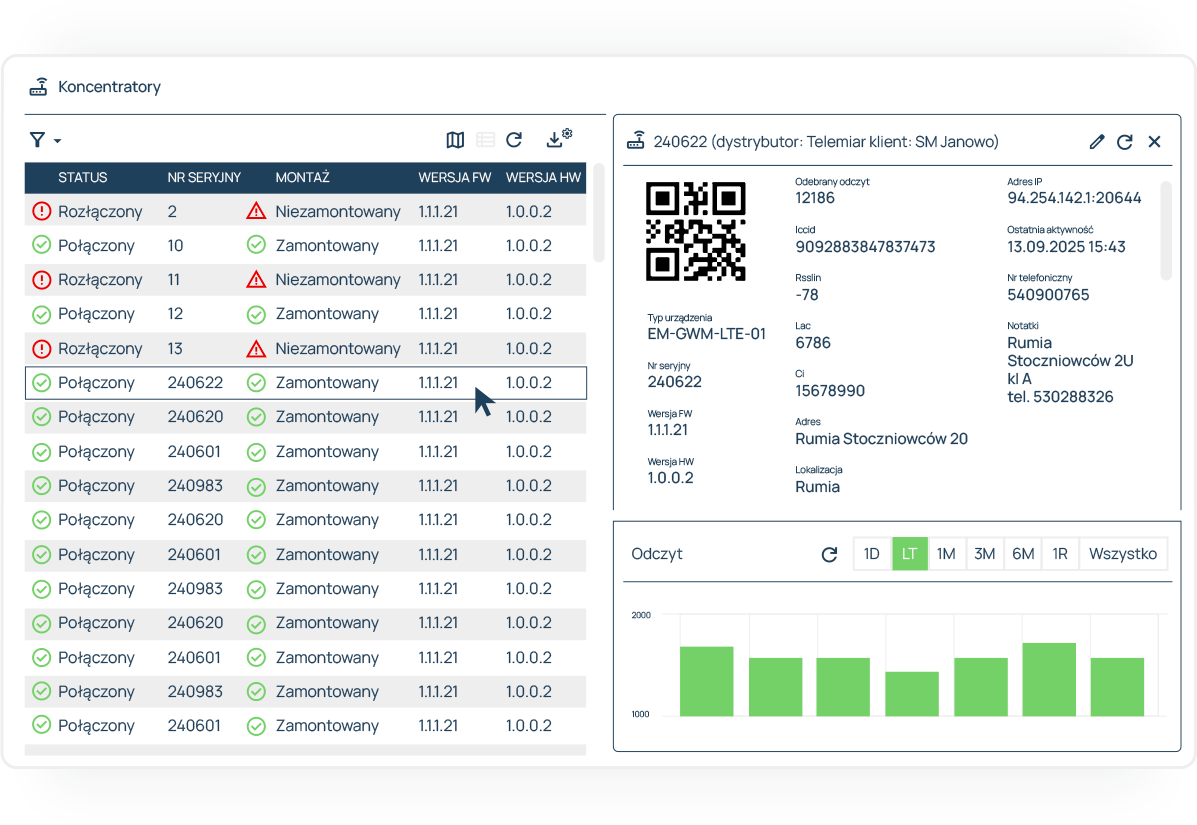Refresh the concentrators list
1197x825 pixels.
(514, 140)
